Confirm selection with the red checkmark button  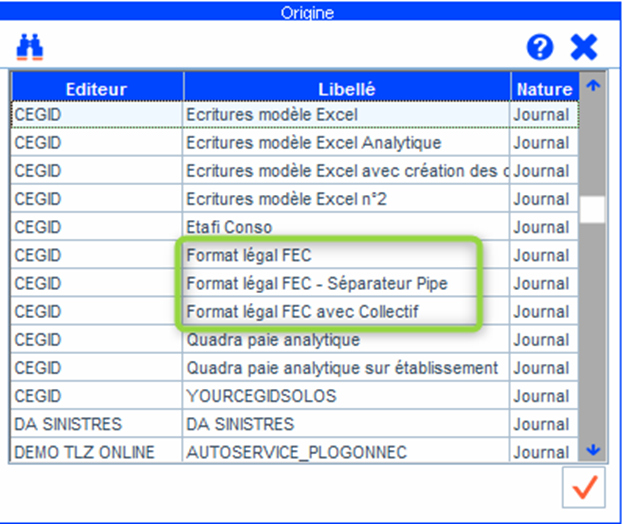coord(584,488)
